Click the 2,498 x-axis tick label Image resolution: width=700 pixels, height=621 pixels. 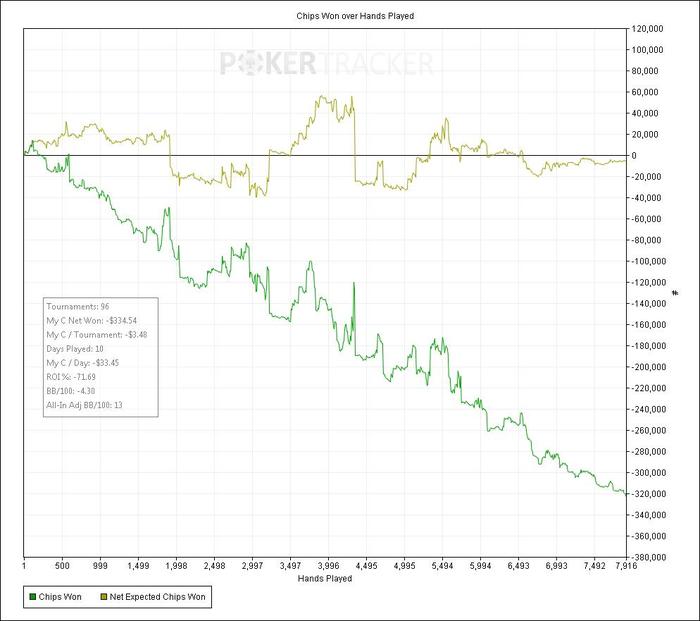pyautogui.click(x=214, y=566)
